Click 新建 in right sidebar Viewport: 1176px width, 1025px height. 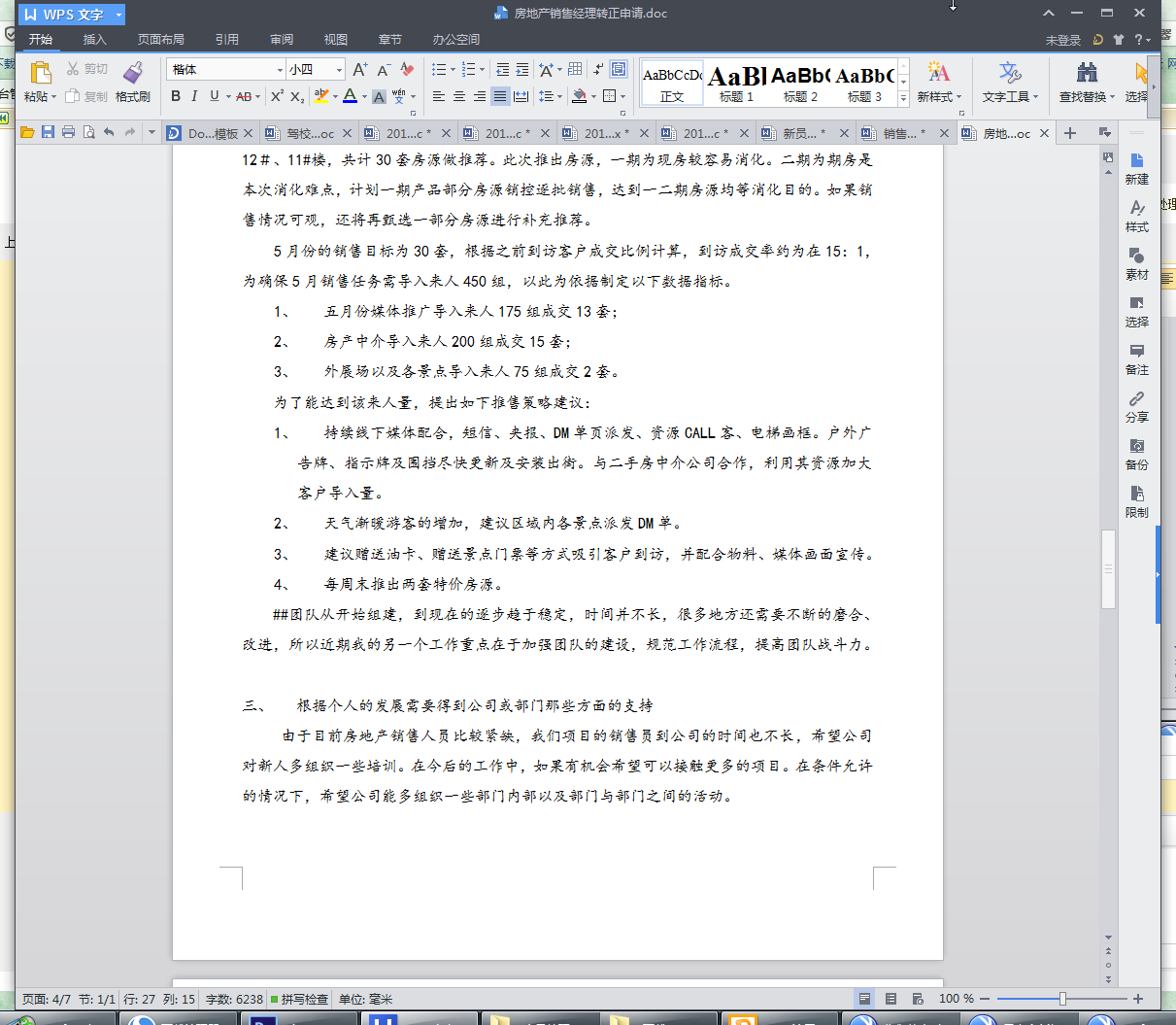pos(1137,168)
